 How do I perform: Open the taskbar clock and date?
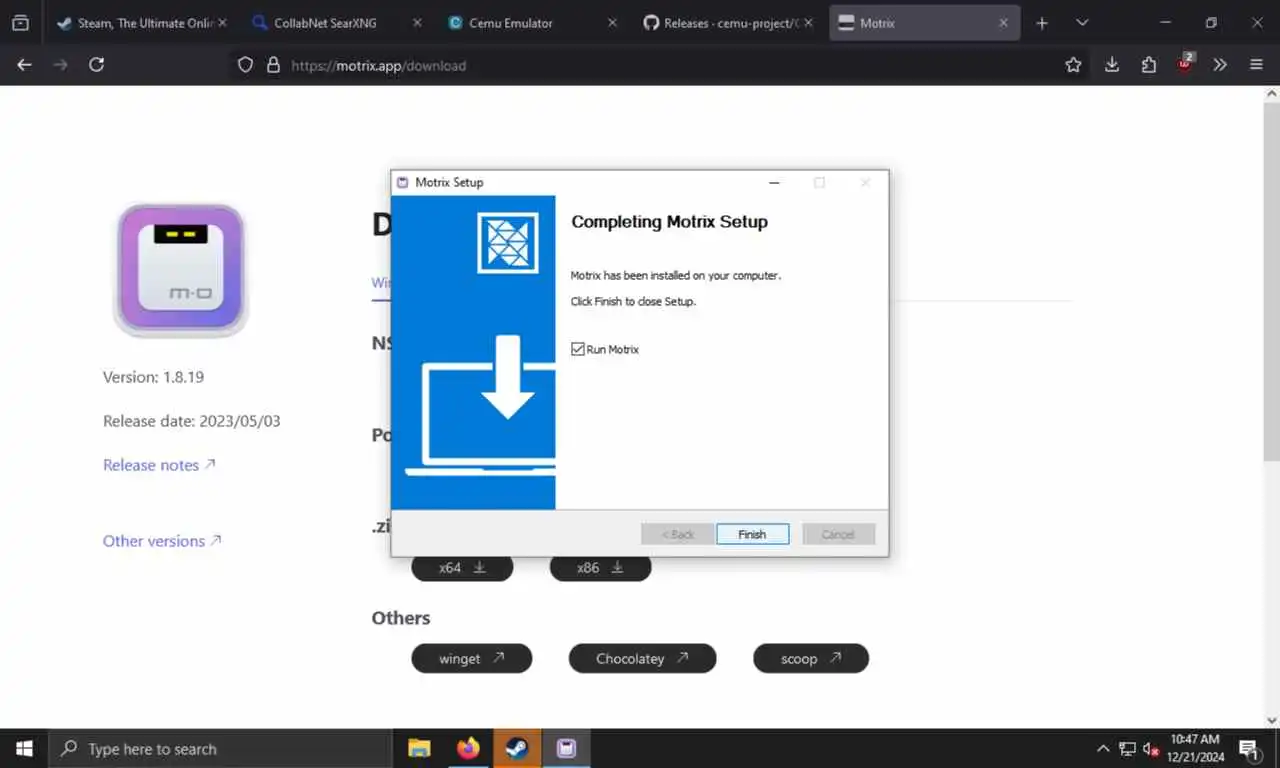pos(1195,748)
